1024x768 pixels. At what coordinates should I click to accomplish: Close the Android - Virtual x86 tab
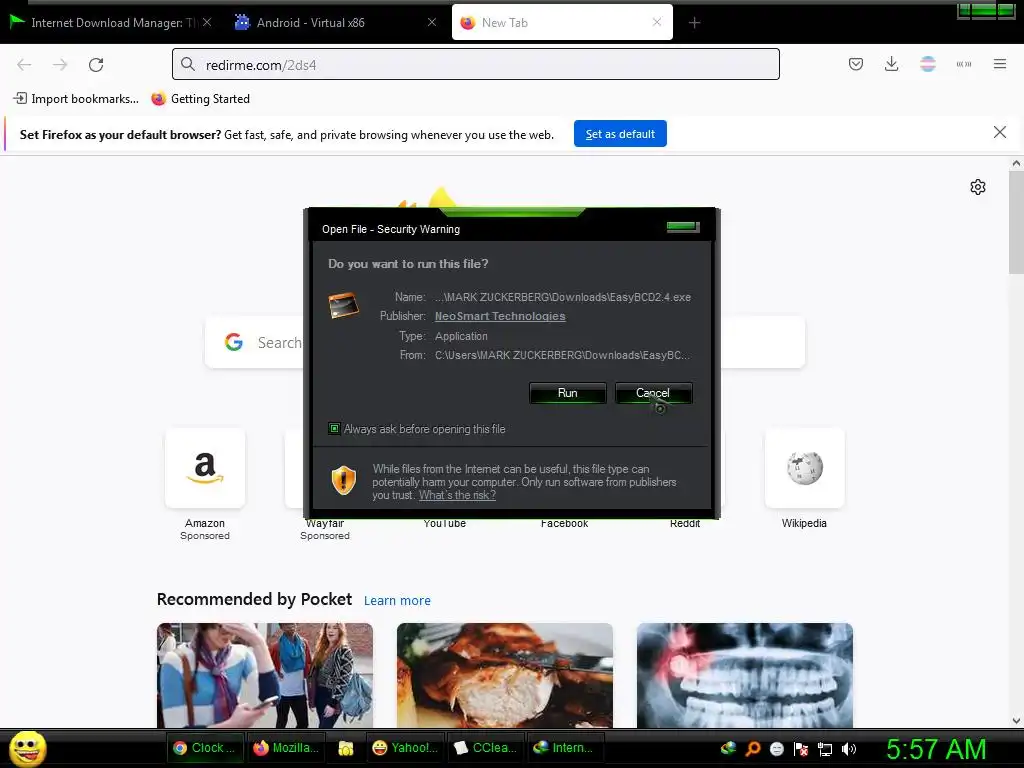[432, 22]
